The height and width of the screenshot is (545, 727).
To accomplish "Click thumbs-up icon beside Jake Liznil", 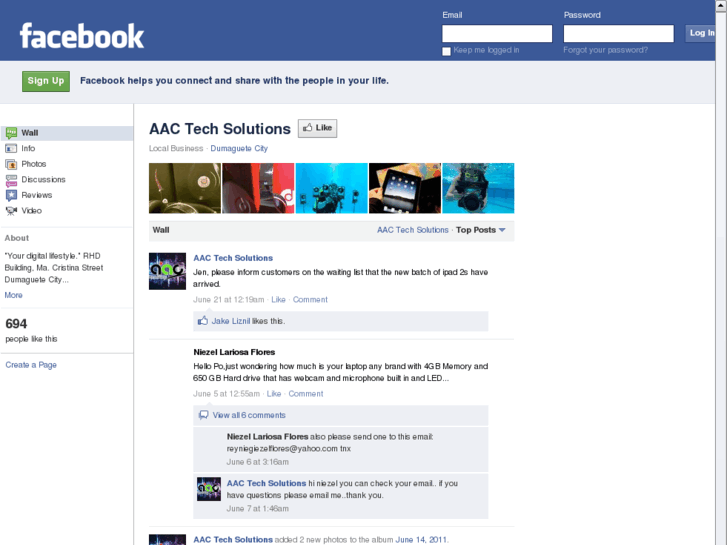I will (x=203, y=321).
